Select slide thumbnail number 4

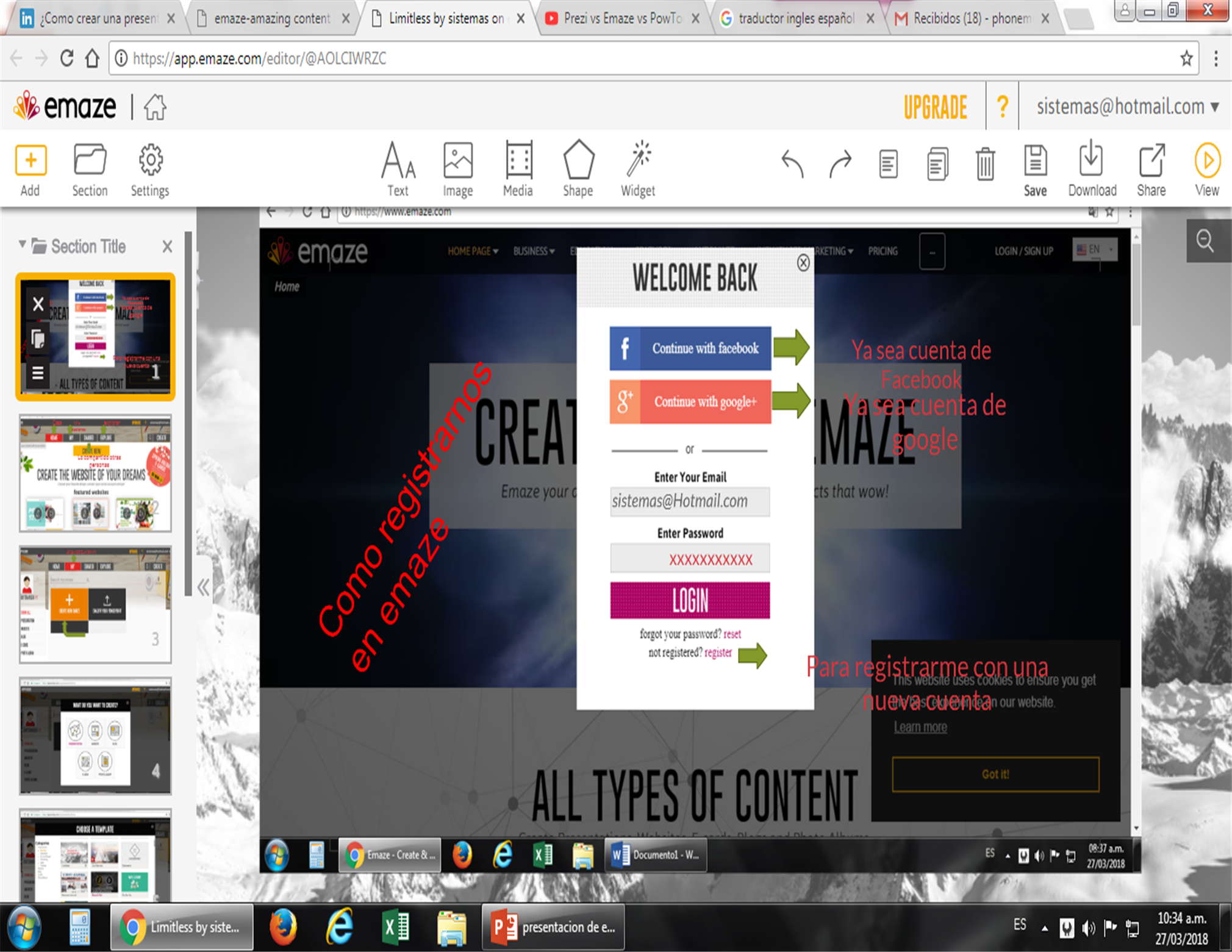click(95, 735)
